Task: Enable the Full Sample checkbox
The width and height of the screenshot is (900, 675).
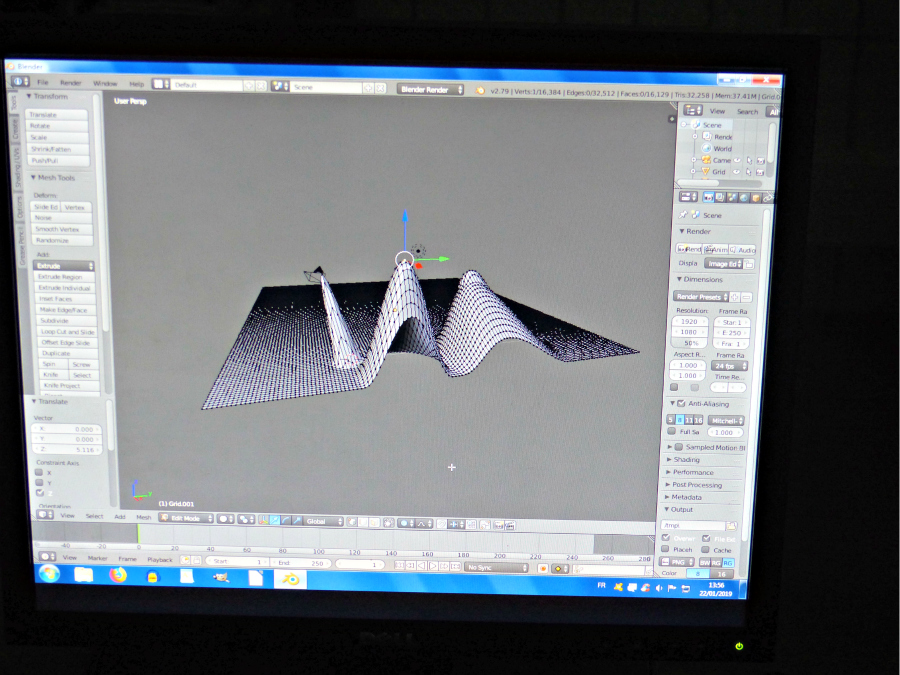Action: [672, 431]
